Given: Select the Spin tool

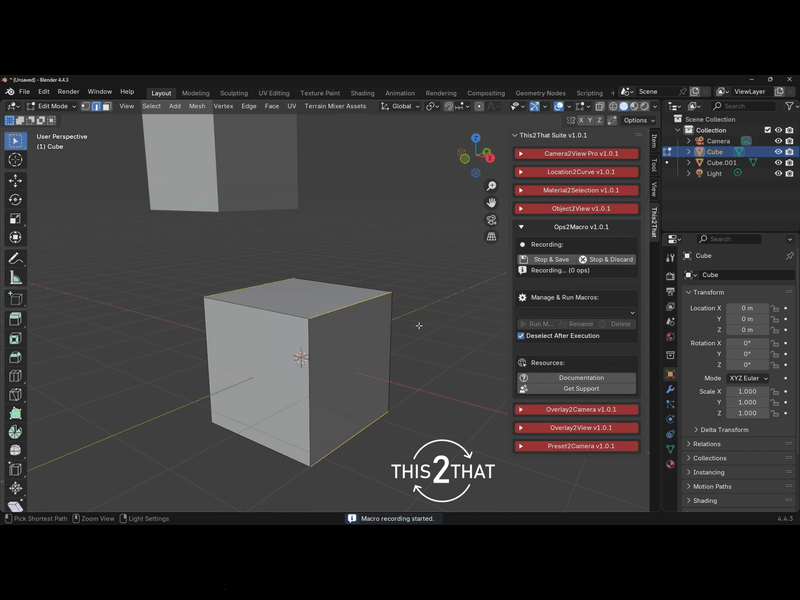Looking at the screenshot, I should 15,432.
